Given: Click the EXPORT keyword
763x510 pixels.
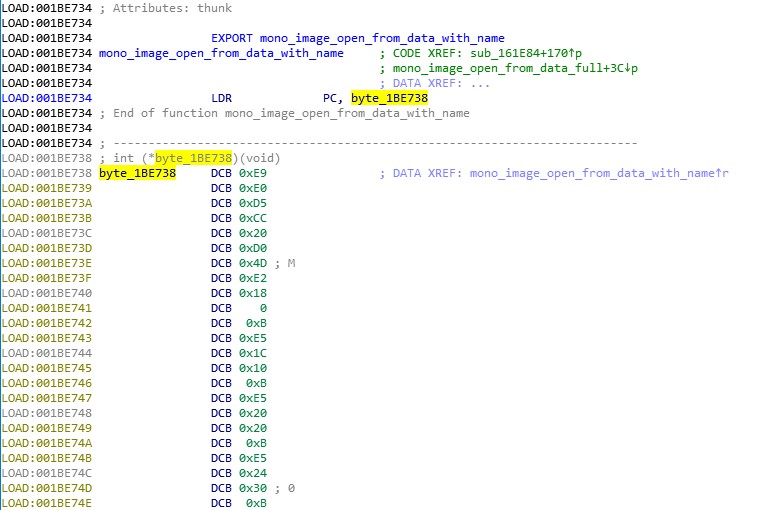Looking at the screenshot, I should point(232,38).
